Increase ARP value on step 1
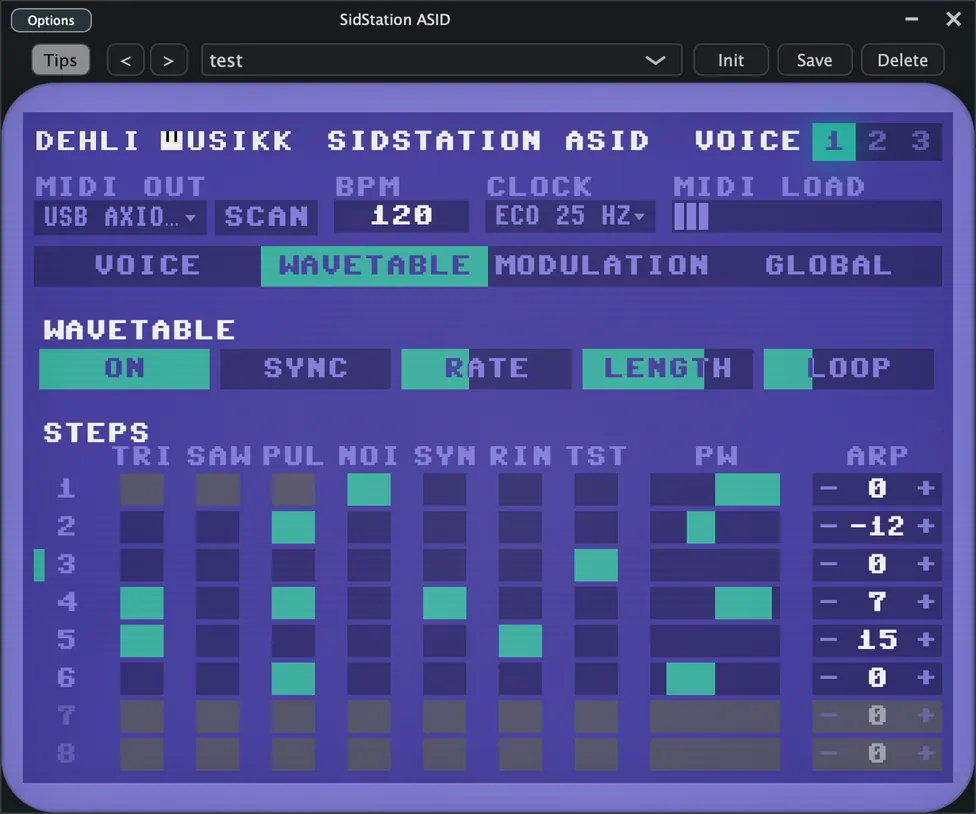The width and height of the screenshot is (976, 814). pos(926,489)
